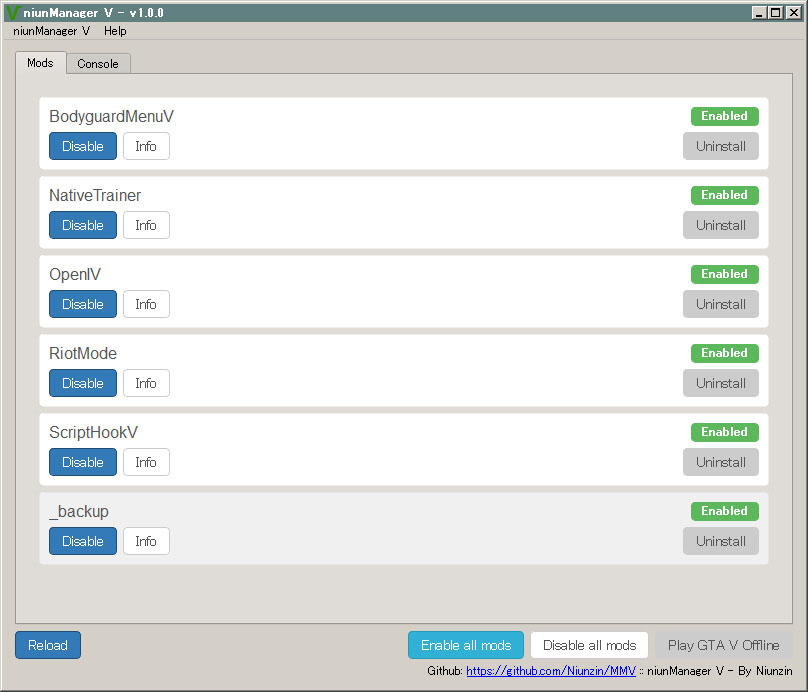Select the OpenIV mod title

point(75,274)
